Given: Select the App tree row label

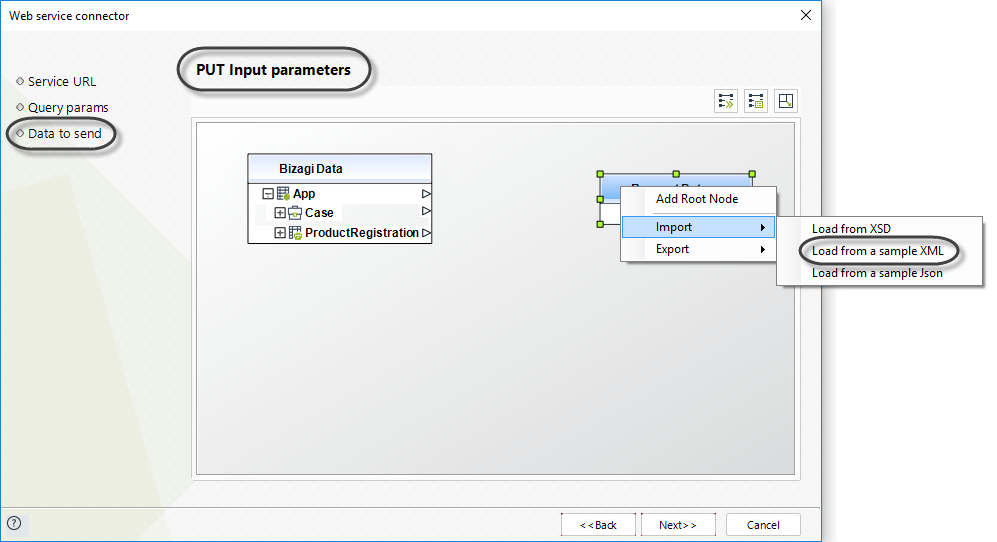Looking at the screenshot, I should click(304, 193).
